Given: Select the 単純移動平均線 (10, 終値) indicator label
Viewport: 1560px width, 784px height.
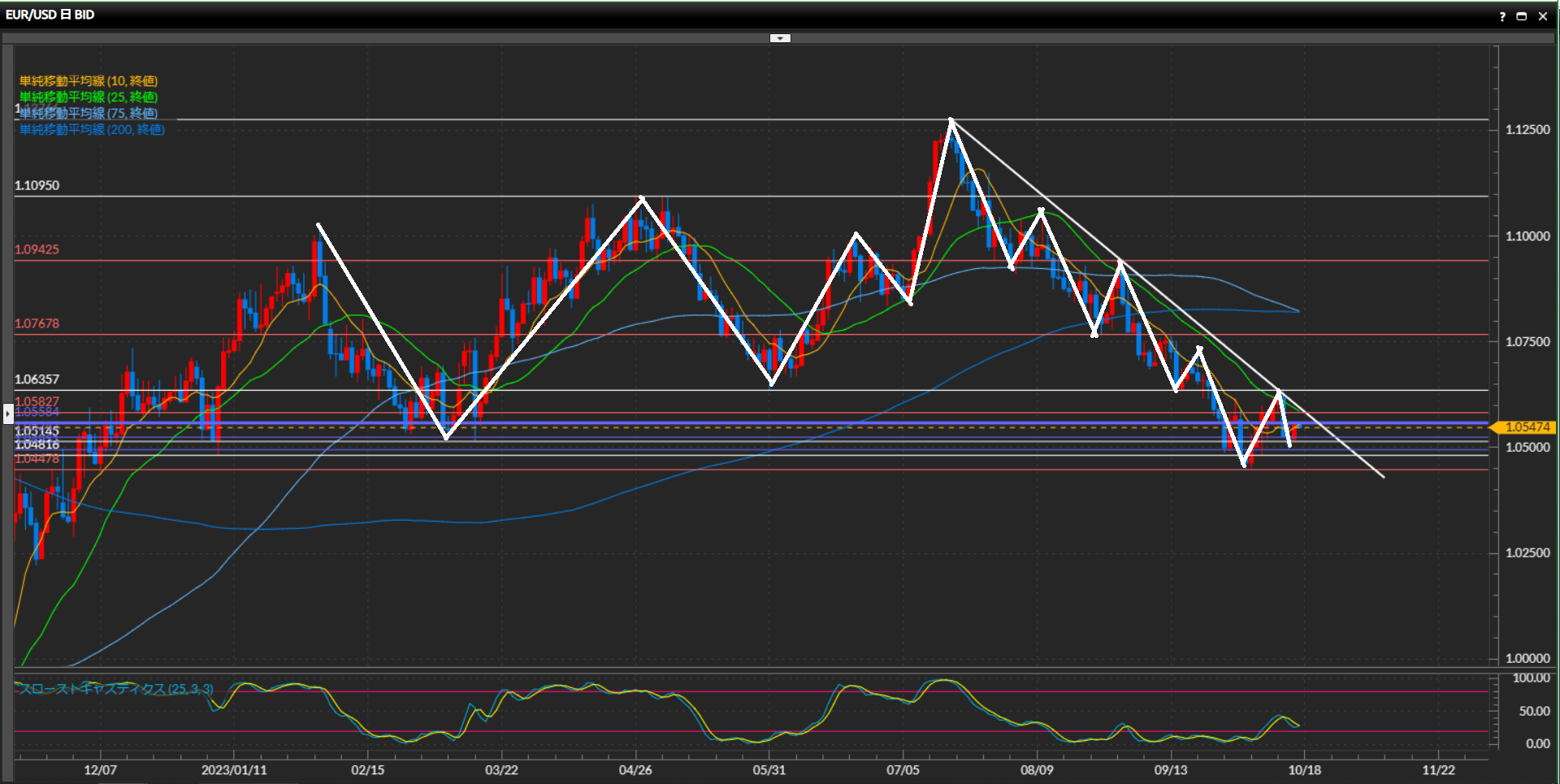Looking at the screenshot, I should [x=89, y=81].
